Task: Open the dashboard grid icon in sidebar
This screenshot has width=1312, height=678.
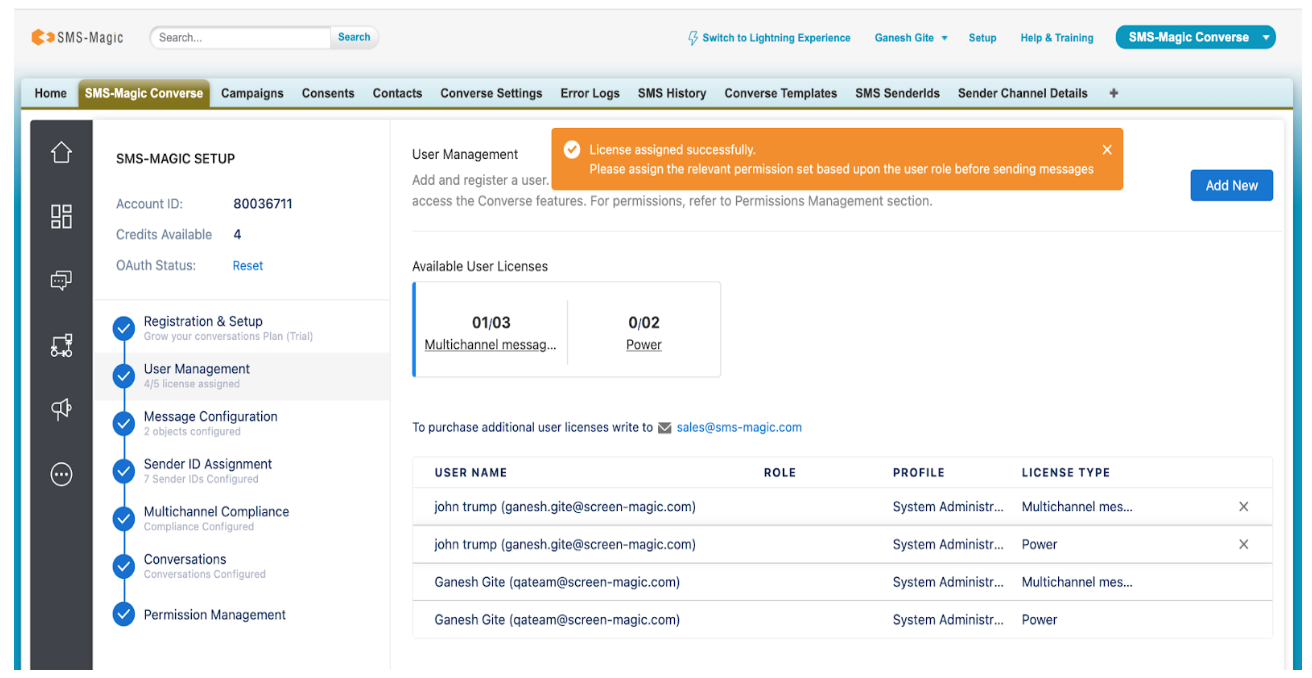Action: 61,216
